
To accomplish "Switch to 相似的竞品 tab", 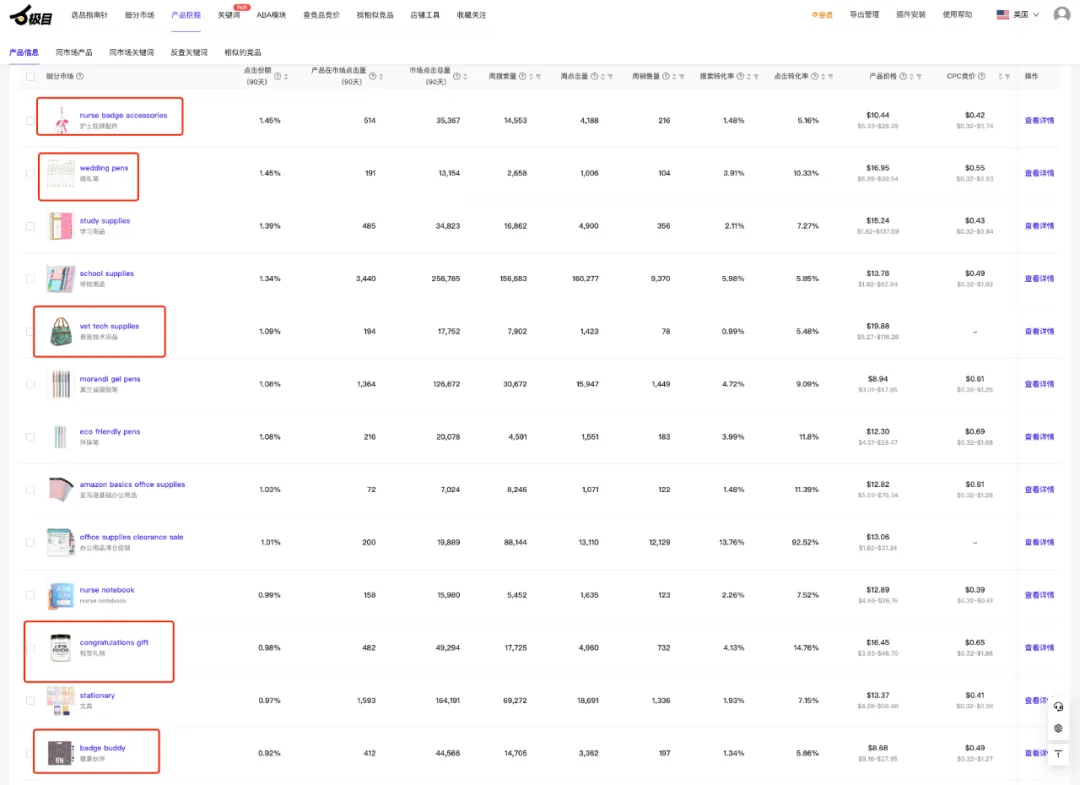I will pos(242,52).
